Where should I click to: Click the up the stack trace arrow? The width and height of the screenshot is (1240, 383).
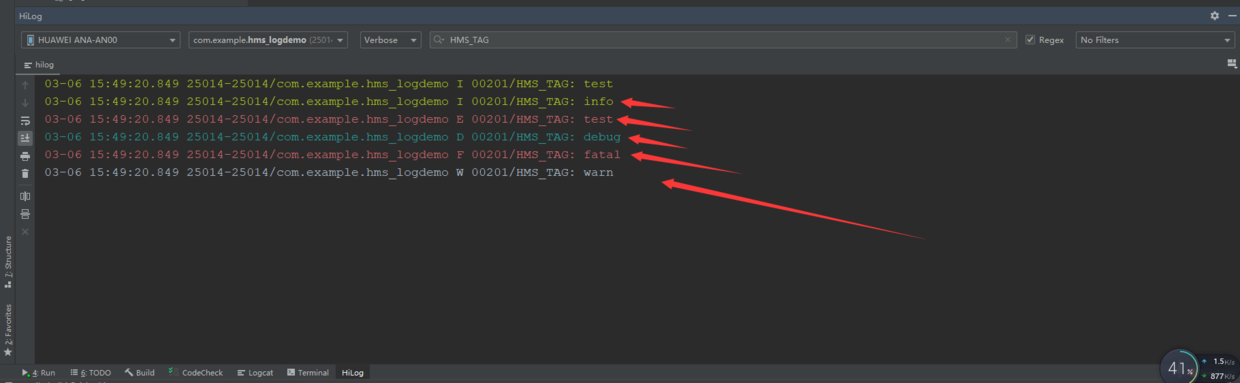[25, 85]
